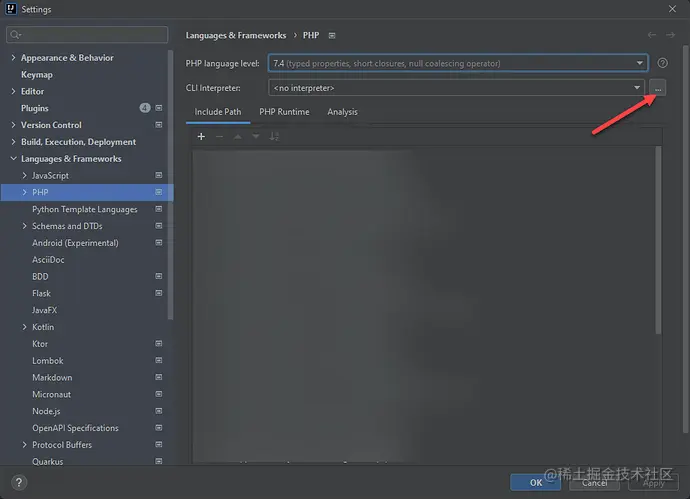This screenshot has width=690, height=499.
Task: Click project-level icon next to BDD
Action: [159, 276]
